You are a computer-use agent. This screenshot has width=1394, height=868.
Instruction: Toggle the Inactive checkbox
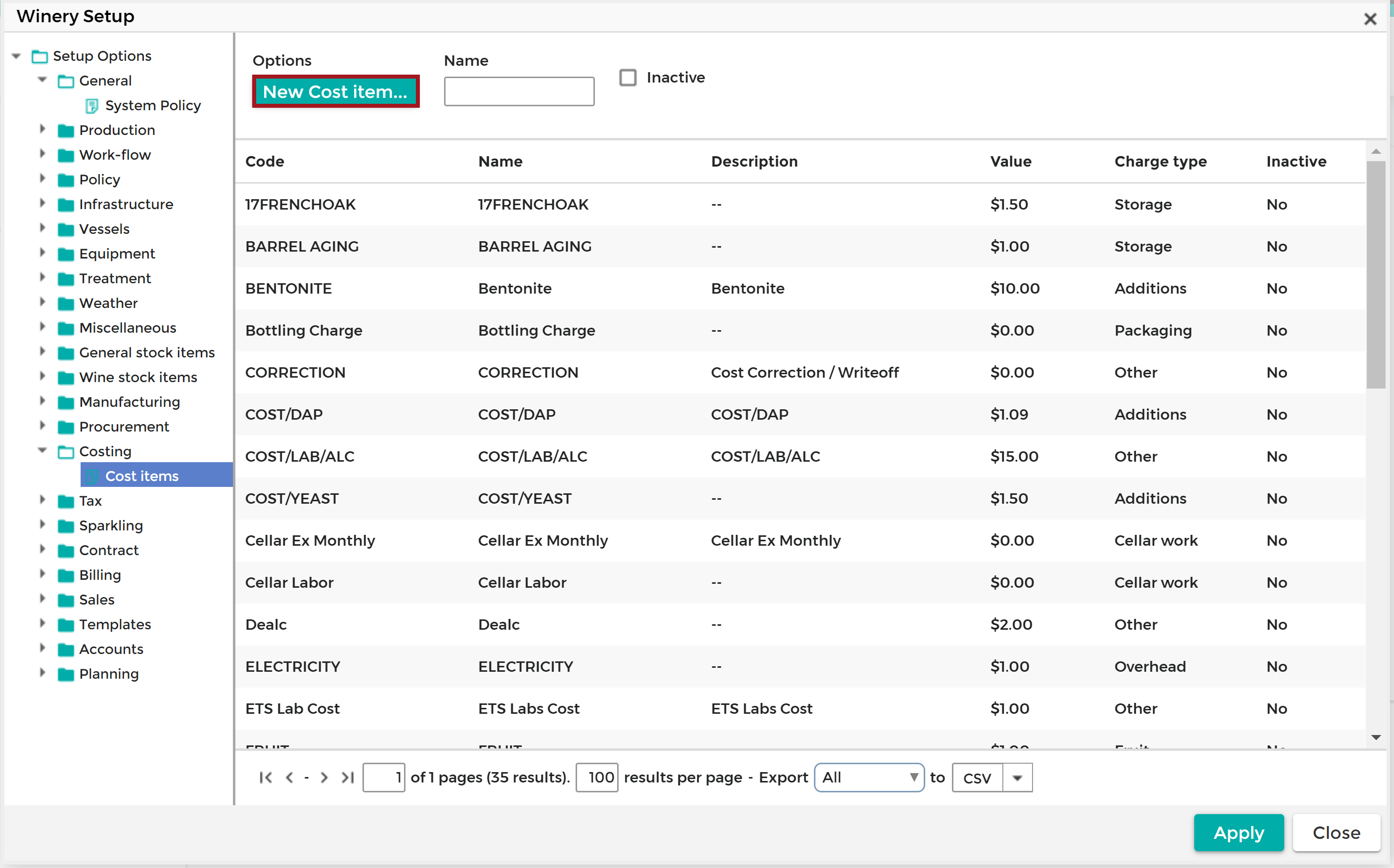pos(628,78)
